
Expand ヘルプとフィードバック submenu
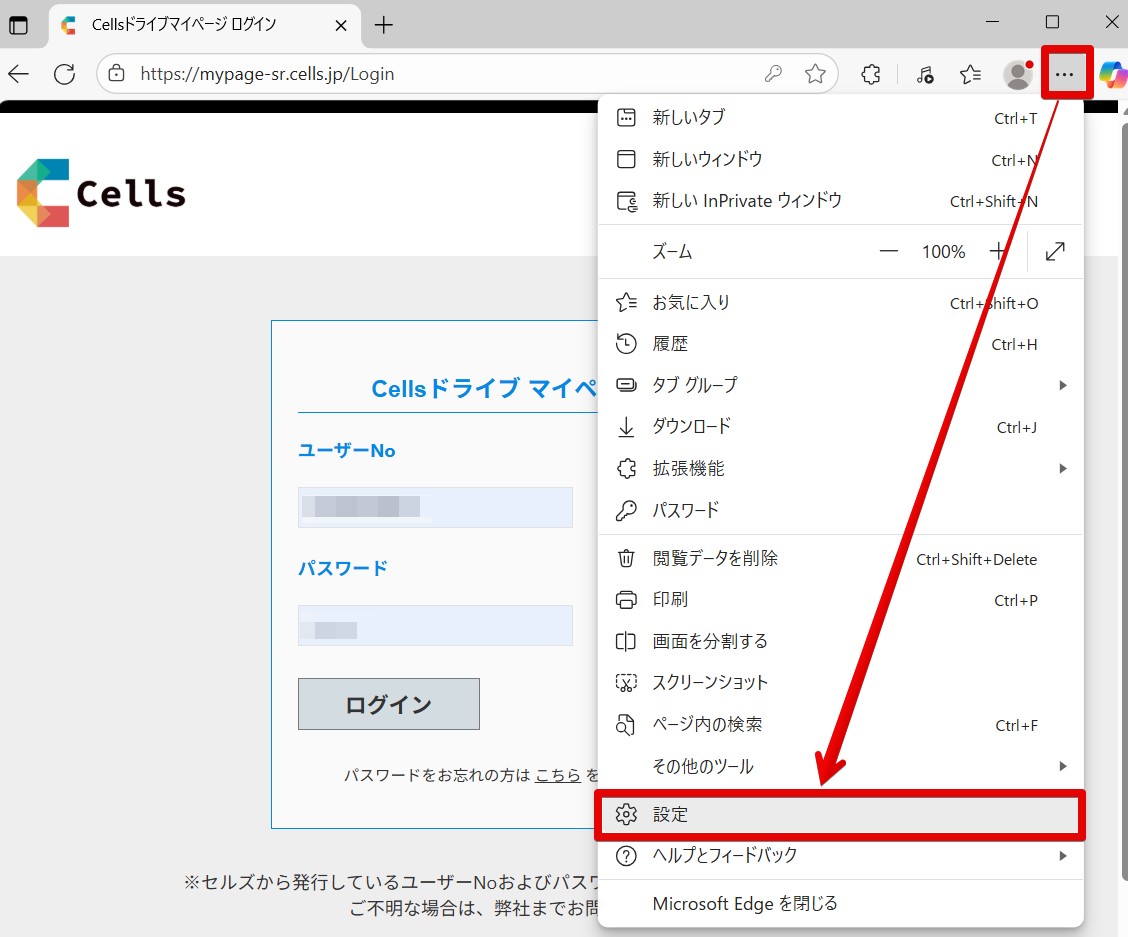(x=840, y=856)
